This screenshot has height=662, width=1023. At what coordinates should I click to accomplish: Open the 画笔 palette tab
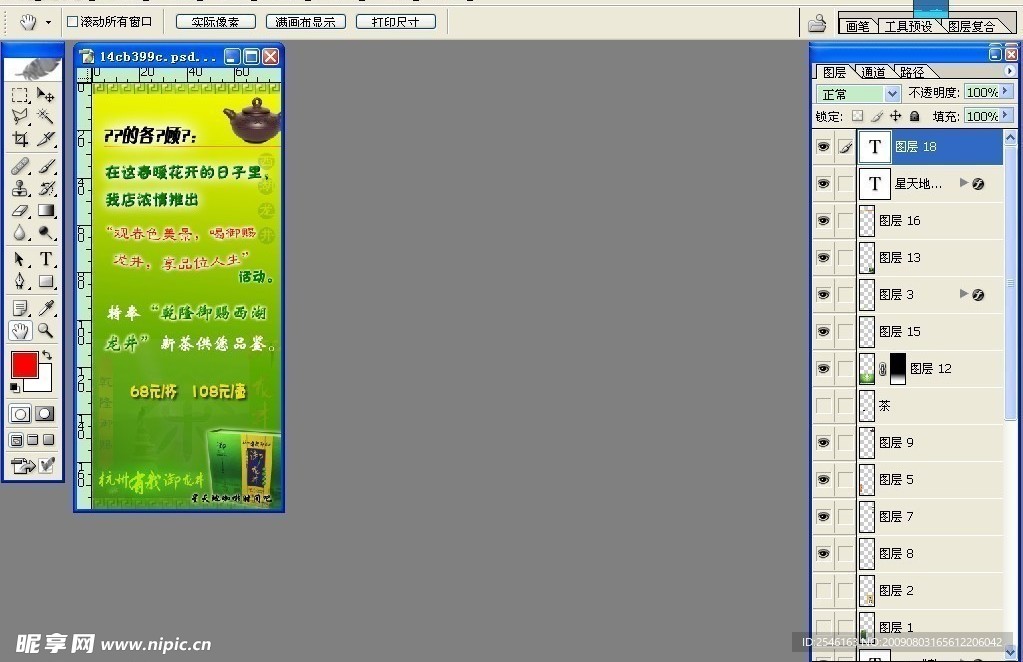857,26
